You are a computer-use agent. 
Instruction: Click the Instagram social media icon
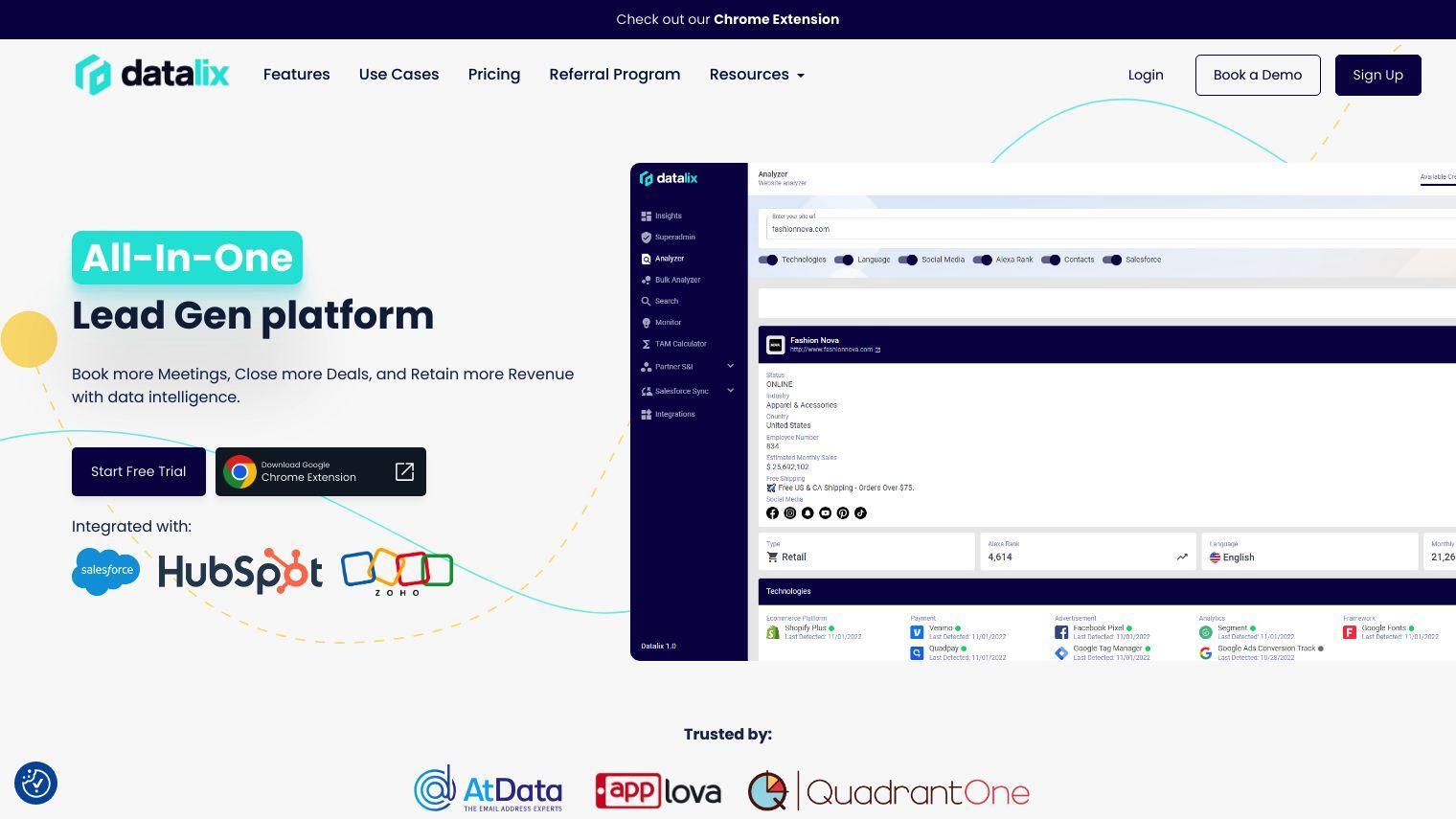tap(790, 512)
